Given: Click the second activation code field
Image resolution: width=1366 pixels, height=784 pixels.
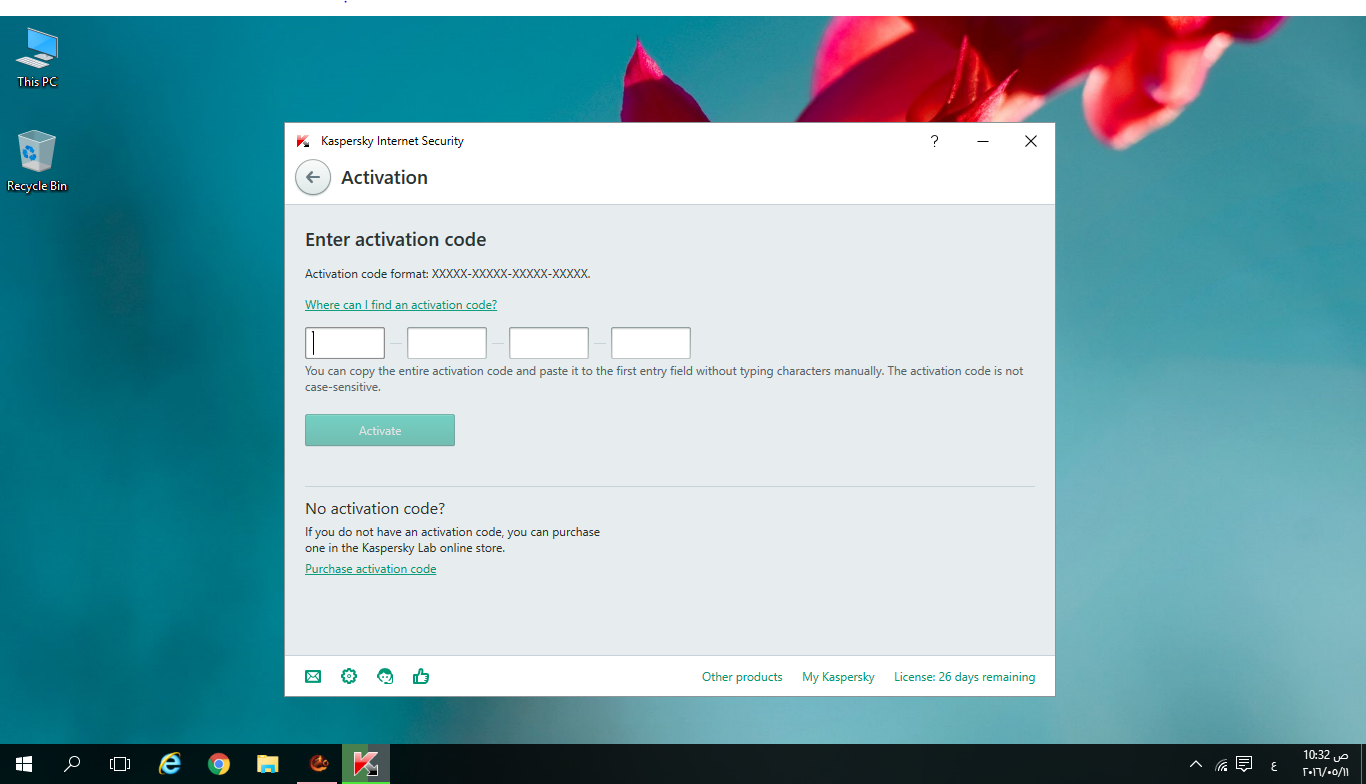Looking at the screenshot, I should pyautogui.click(x=447, y=343).
